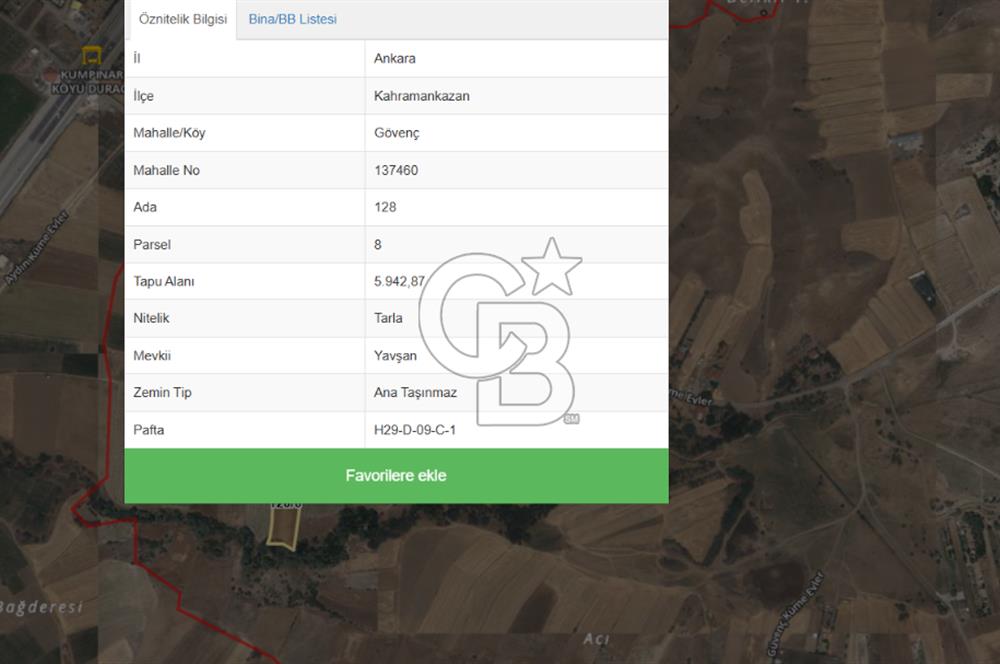The image size is (1000, 664).
Task: Click the Bağderesi label on the map
Action: coord(40,607)
